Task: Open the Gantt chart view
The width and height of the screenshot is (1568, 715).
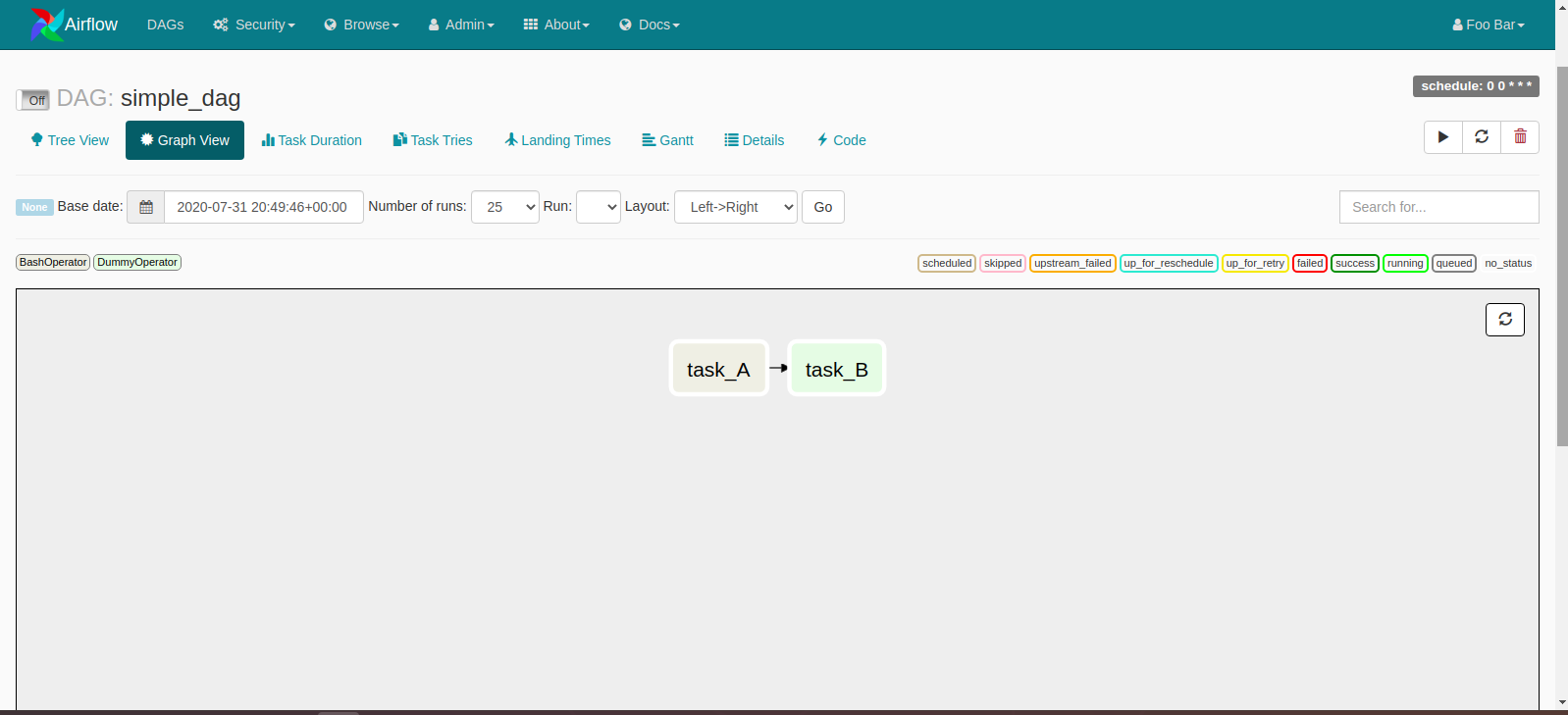Action: 667,140
